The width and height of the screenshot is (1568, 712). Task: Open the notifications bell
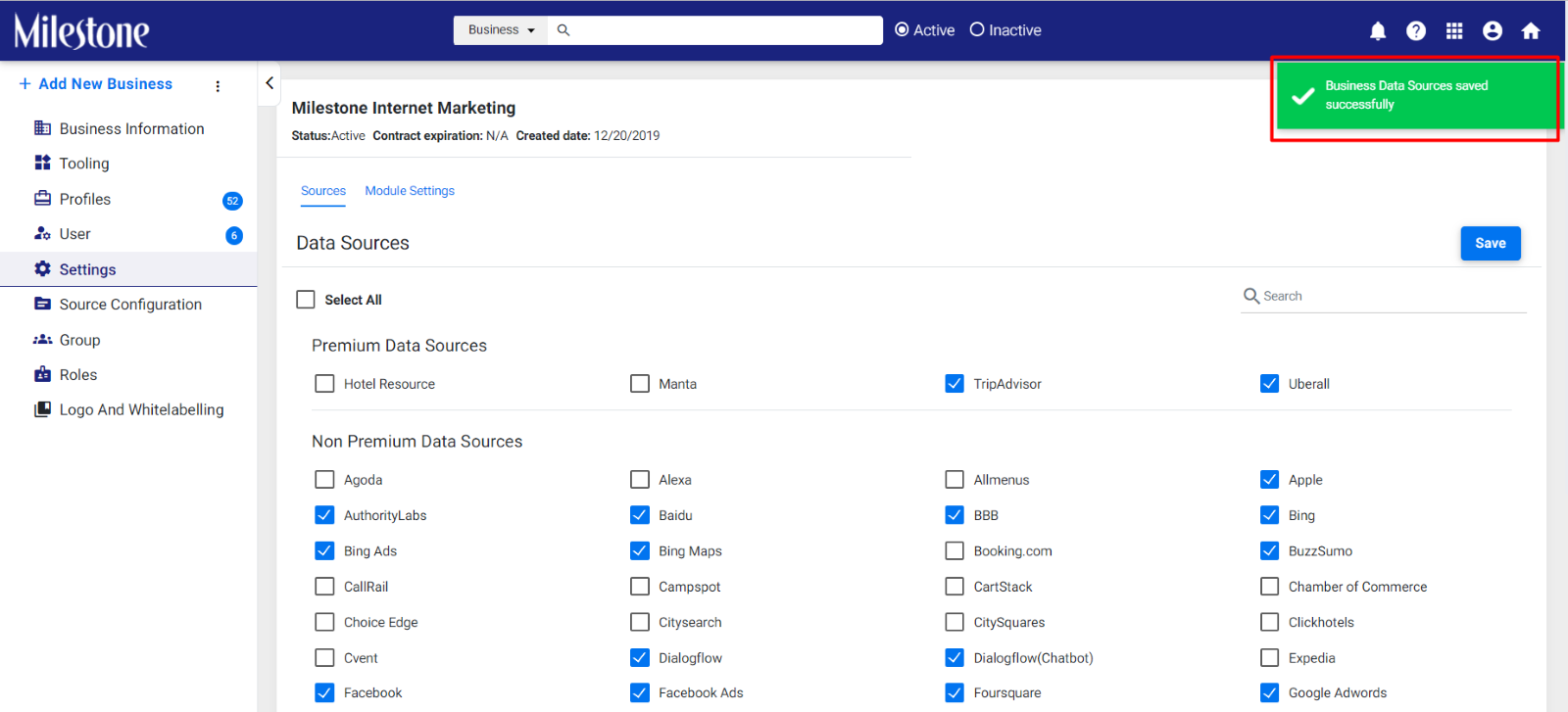coord(1378,31)
